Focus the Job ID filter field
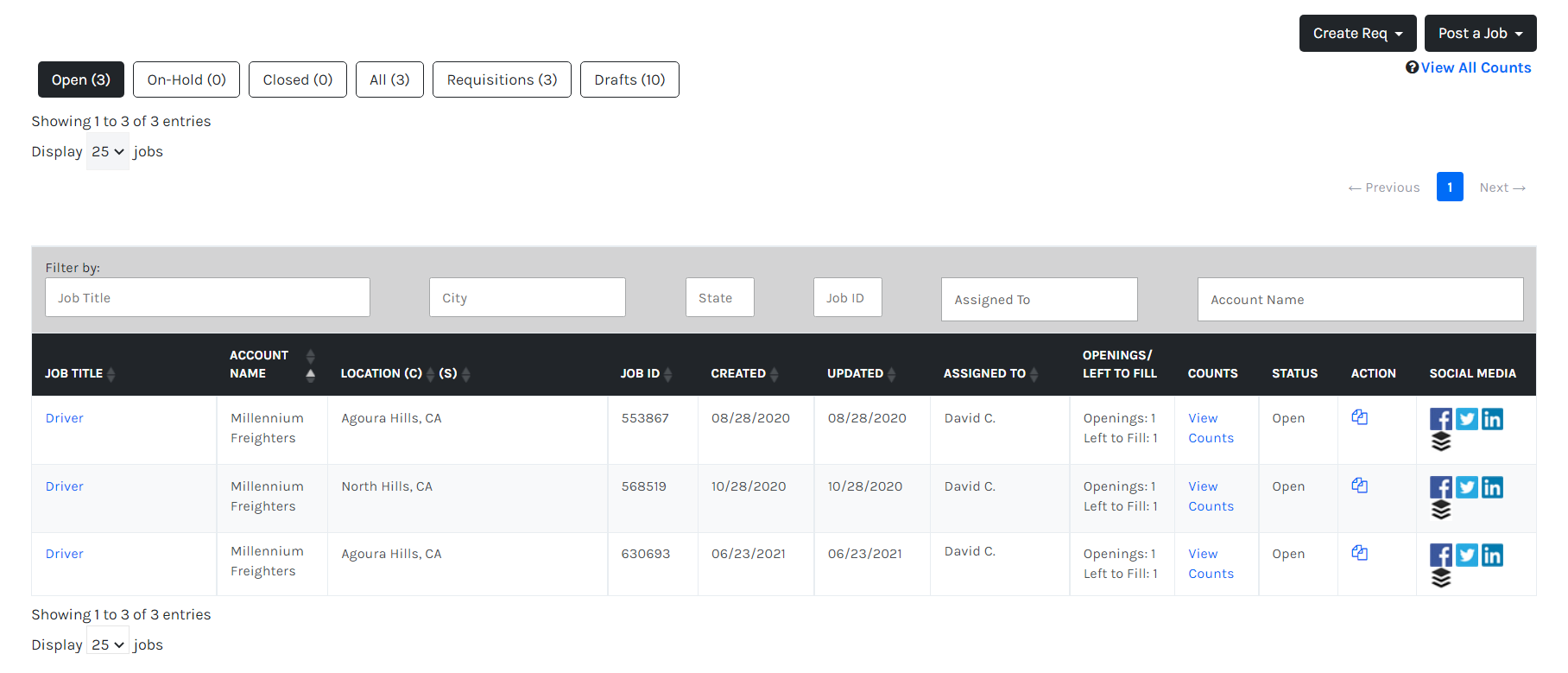Viewport: 1568px width, 673px height. click(x=848, y=297)
